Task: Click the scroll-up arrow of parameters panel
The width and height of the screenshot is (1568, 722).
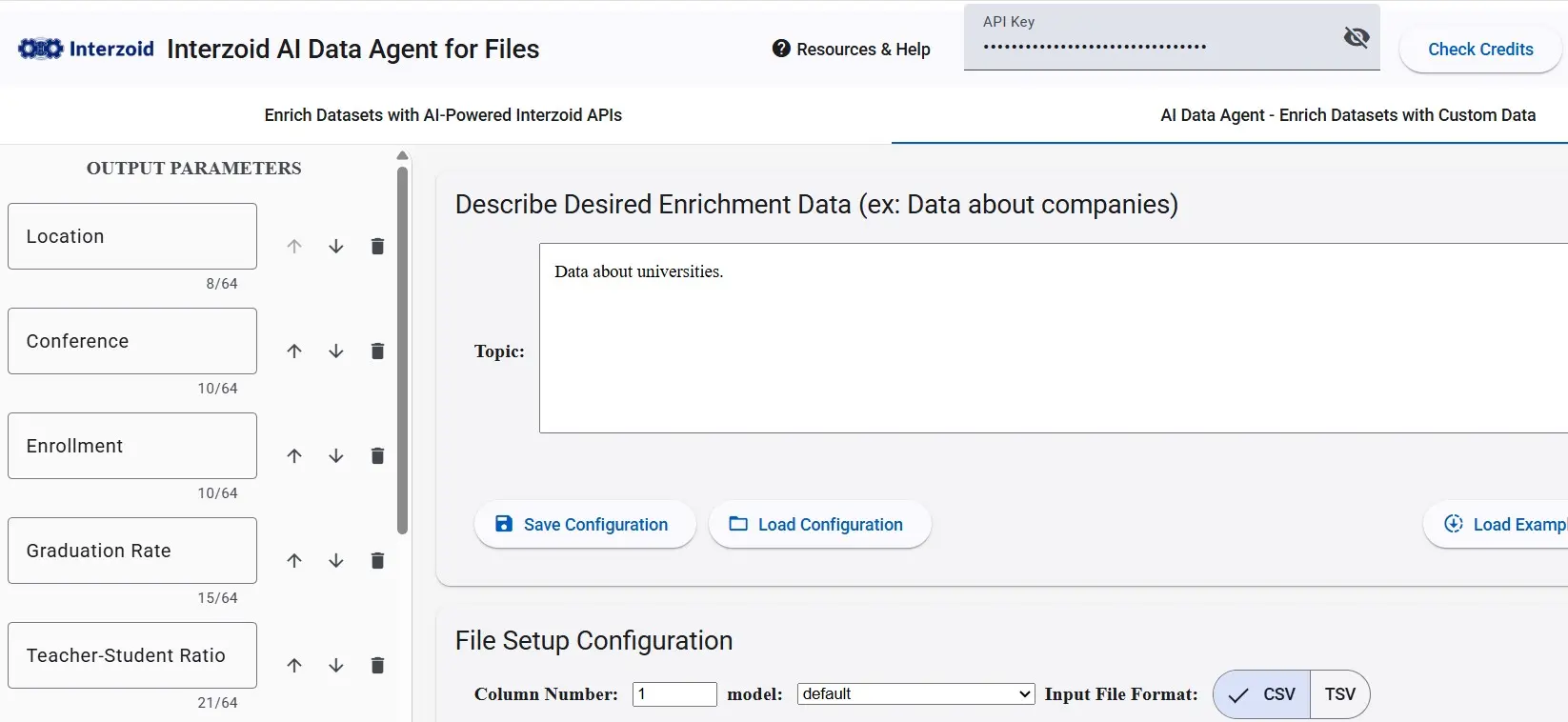Action: tap(402, 155)
